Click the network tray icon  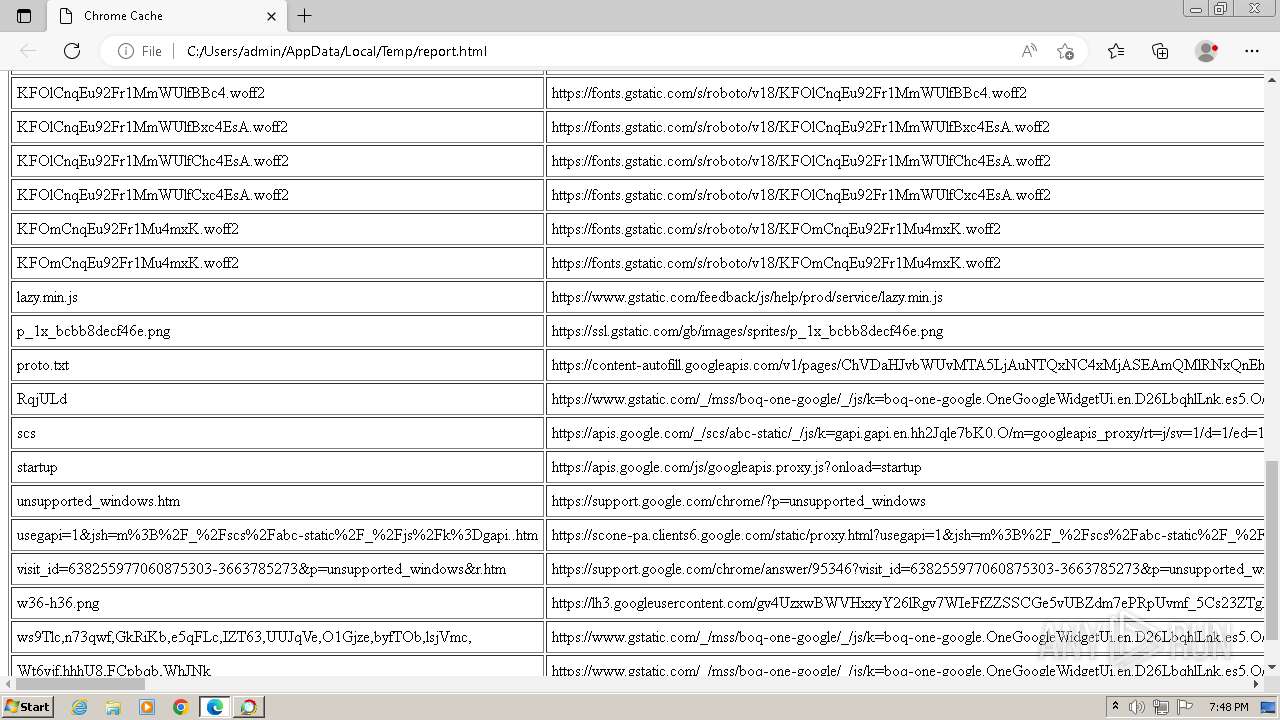coord(1161,707)
